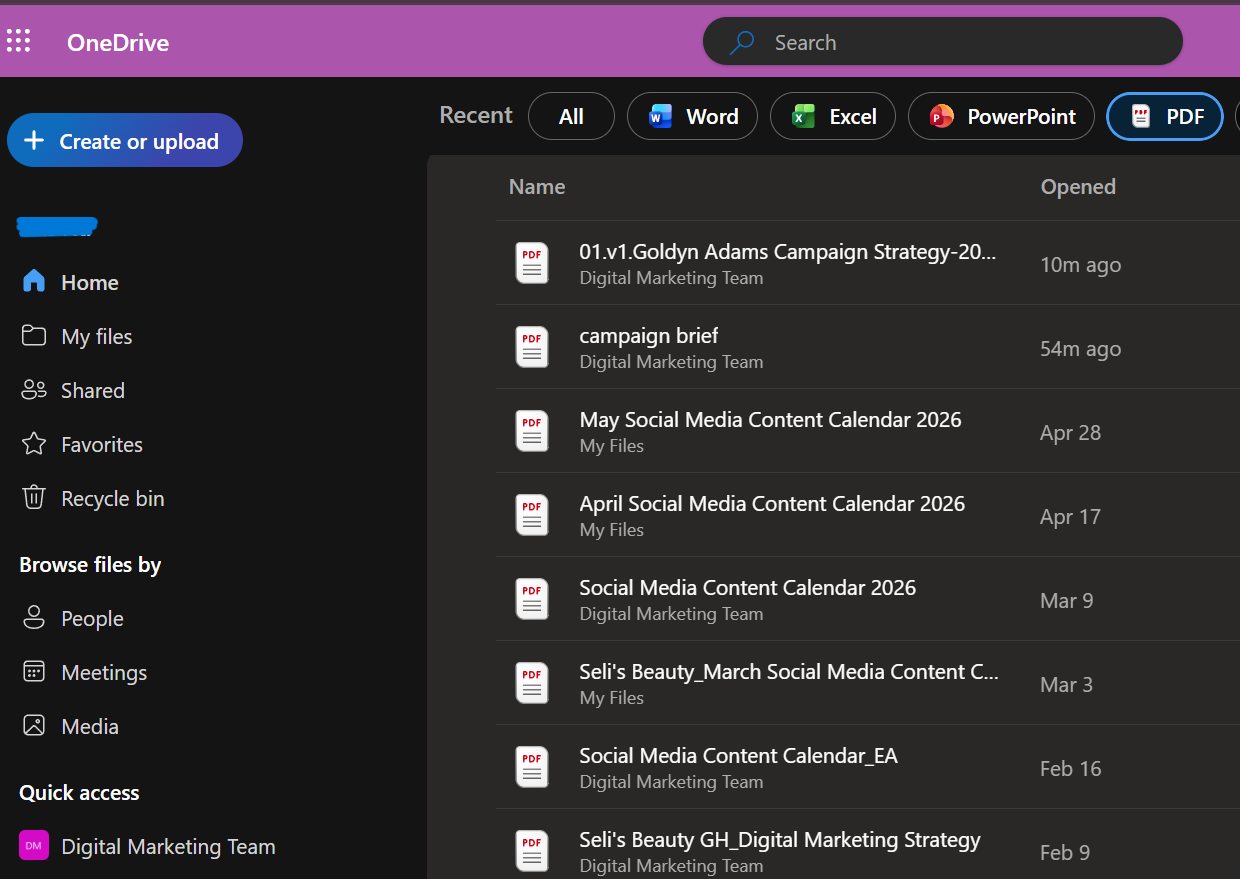Open Social Media Content Calendar_EA file
The width and height of the screenshot is (1240, 879).
click(x=739, y=756)
